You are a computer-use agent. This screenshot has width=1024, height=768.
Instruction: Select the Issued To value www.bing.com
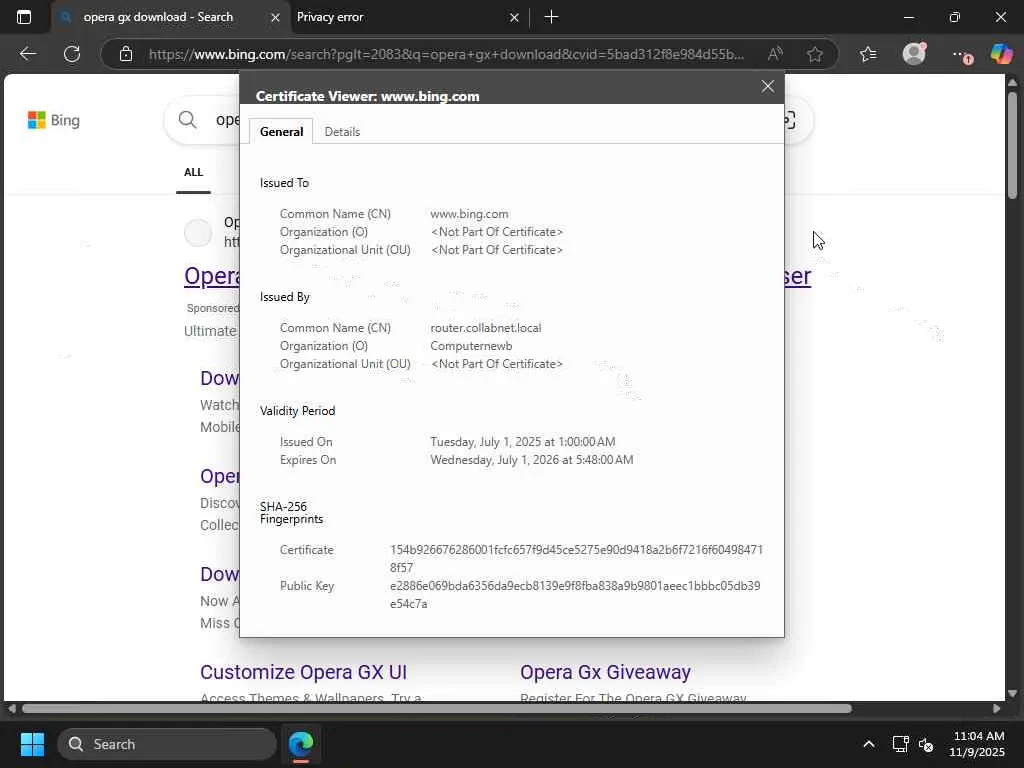(x=469, y=214)
